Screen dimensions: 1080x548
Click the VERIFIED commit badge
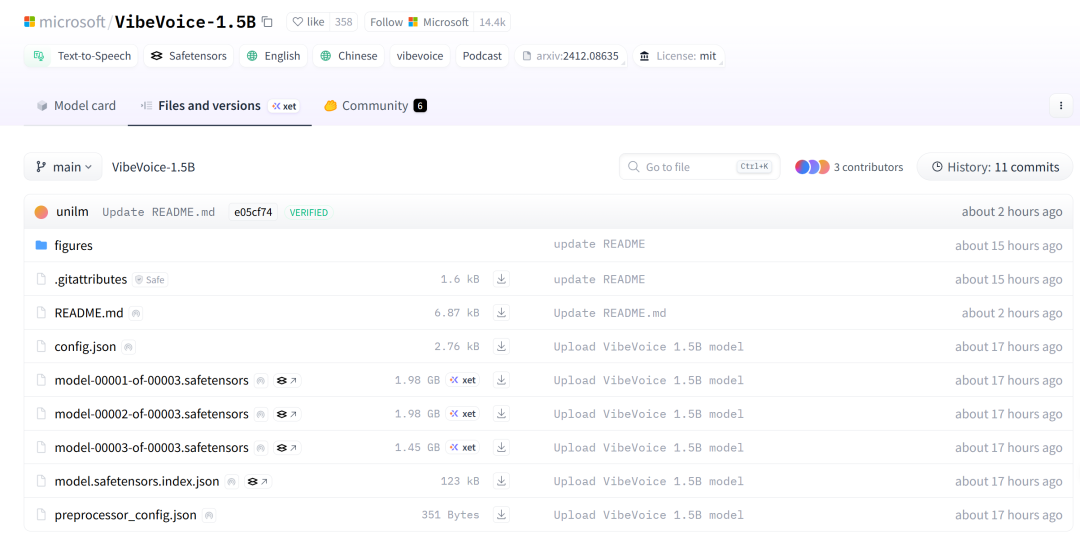309,212
